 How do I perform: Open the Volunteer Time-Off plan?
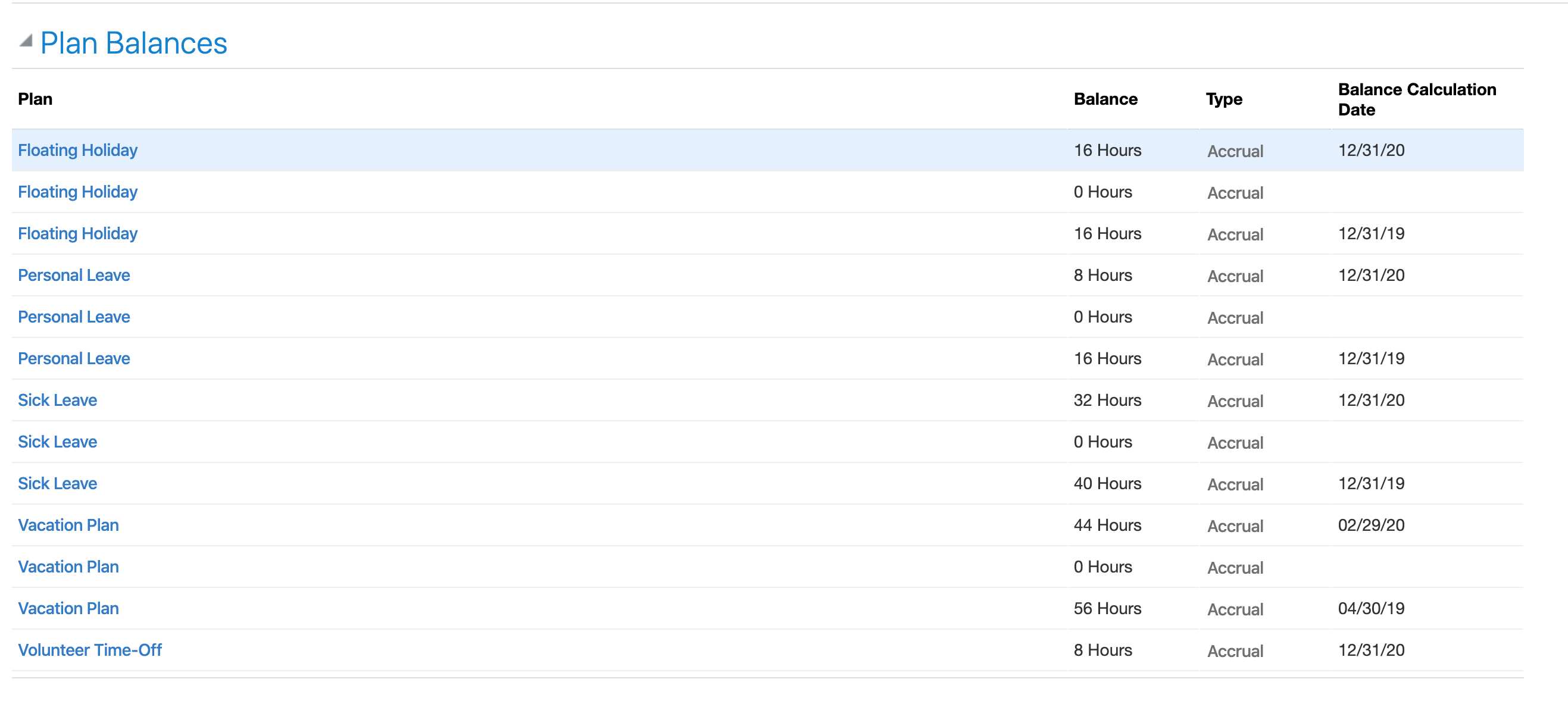[90, 650]
